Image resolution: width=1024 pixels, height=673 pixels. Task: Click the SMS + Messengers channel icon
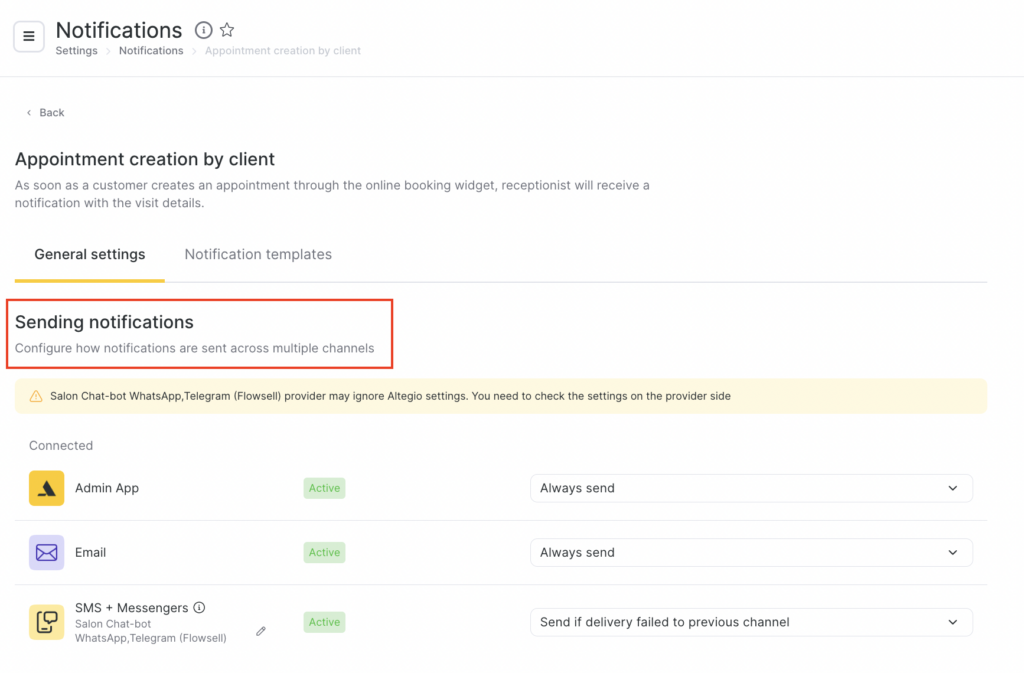pos(46,622)
